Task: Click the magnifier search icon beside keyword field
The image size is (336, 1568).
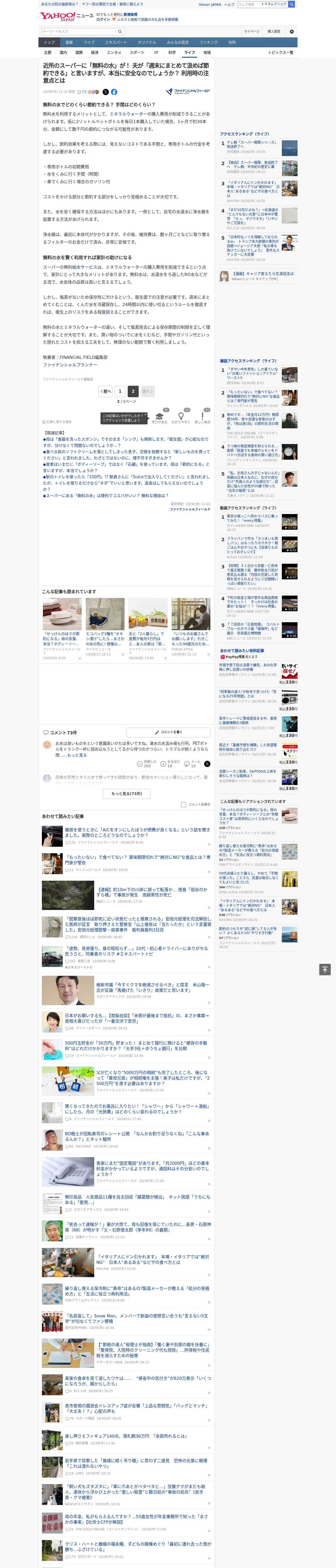Action: [120, 31]
